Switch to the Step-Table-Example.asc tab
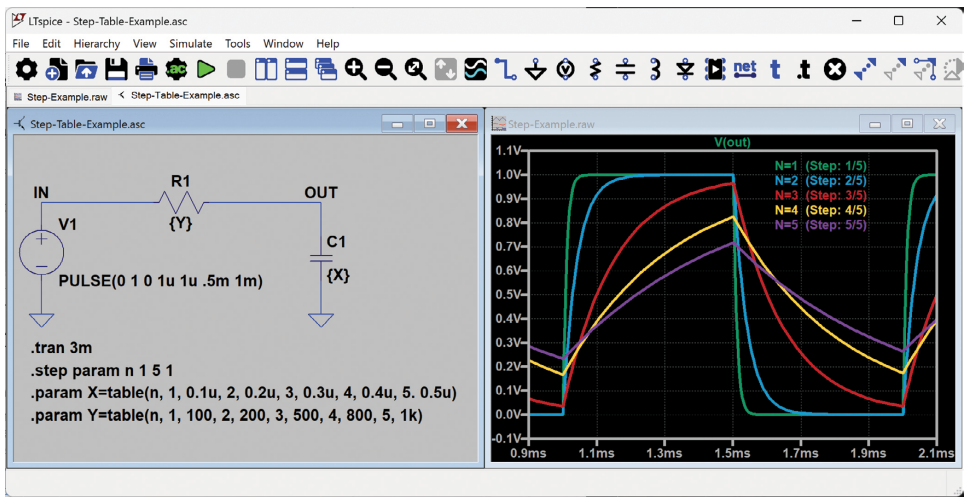Viewport: 975px width, 503px height. pyautogui.click(x=179, y=96)
